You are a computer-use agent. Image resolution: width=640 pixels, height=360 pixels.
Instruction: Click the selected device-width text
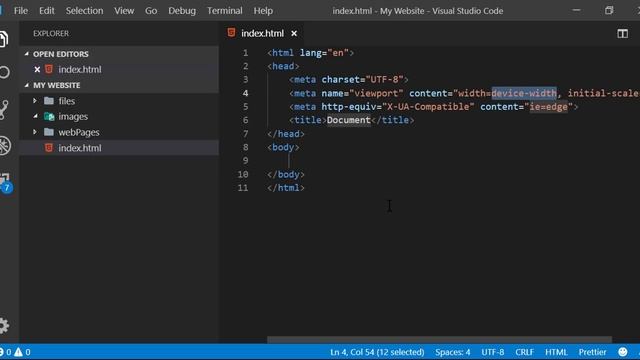click(524, 93)
